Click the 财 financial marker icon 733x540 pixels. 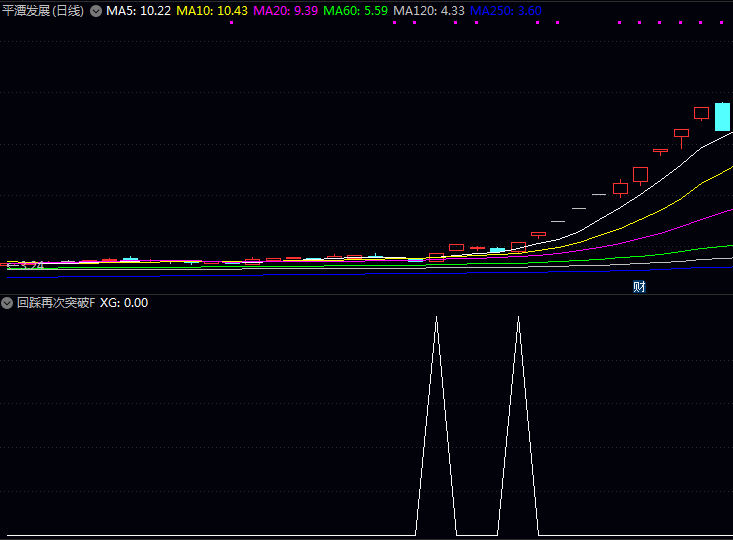(639, 288)
